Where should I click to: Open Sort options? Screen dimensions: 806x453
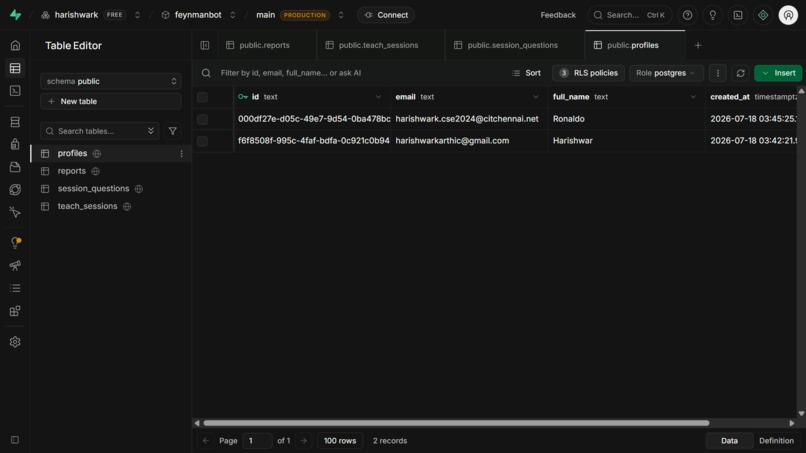(x=526, y=73)
